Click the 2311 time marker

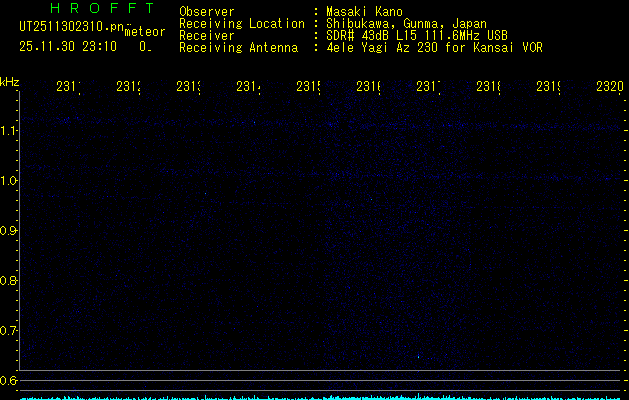coord(68,87)
